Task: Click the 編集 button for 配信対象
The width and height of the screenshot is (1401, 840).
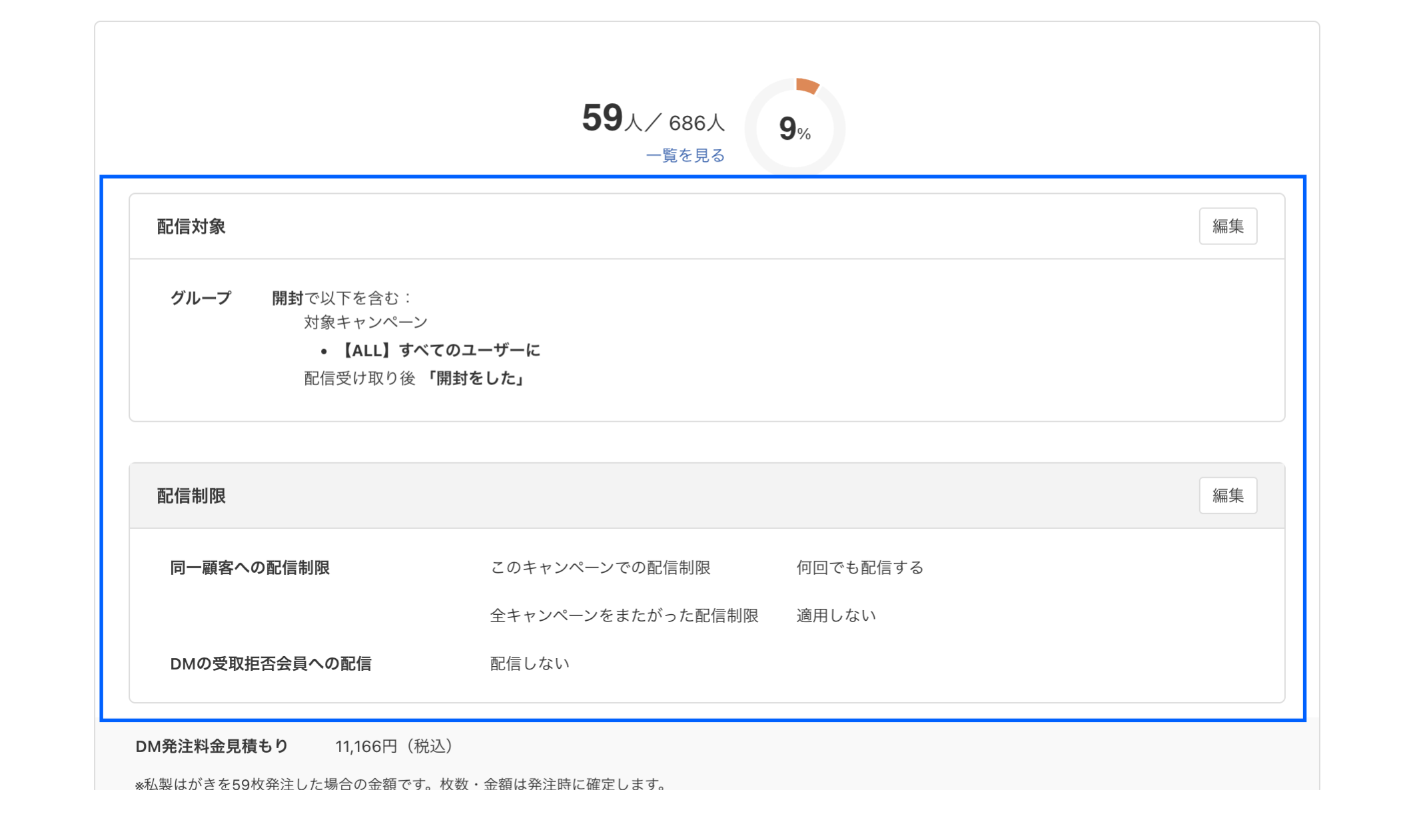Action: (x=1228, y=226)
